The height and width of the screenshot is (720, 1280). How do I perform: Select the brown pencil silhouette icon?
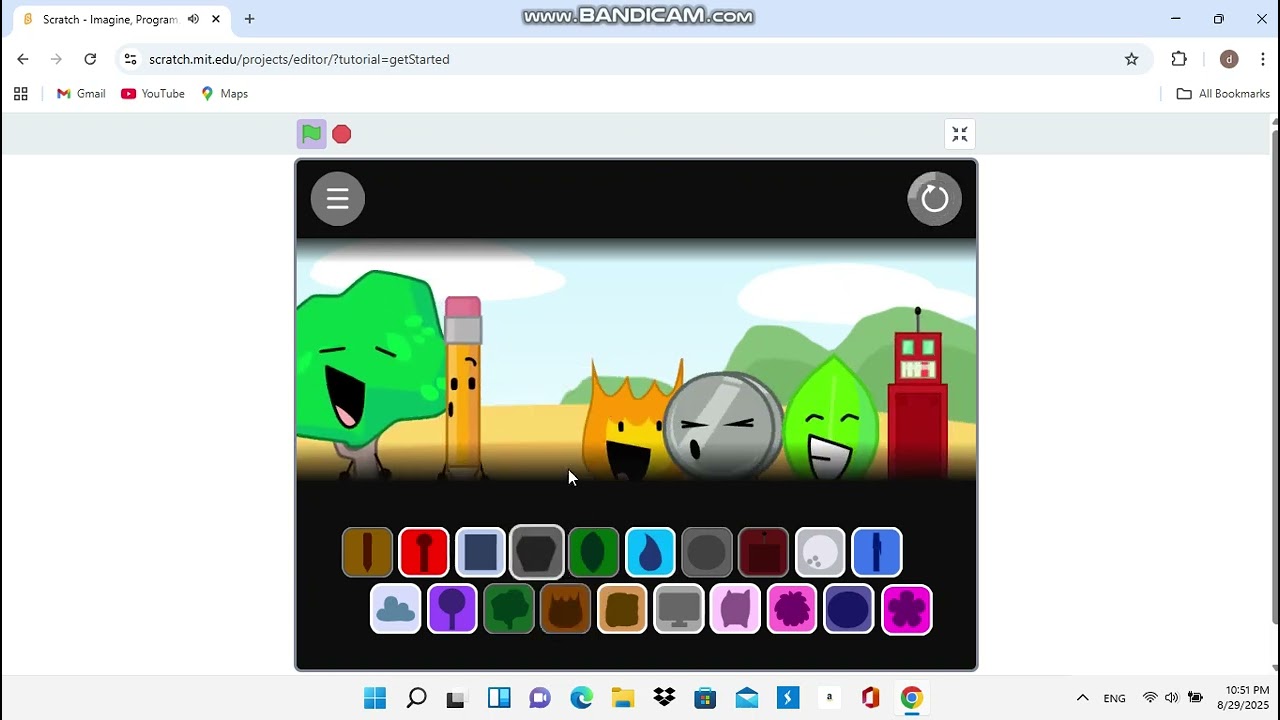point(367,552)
